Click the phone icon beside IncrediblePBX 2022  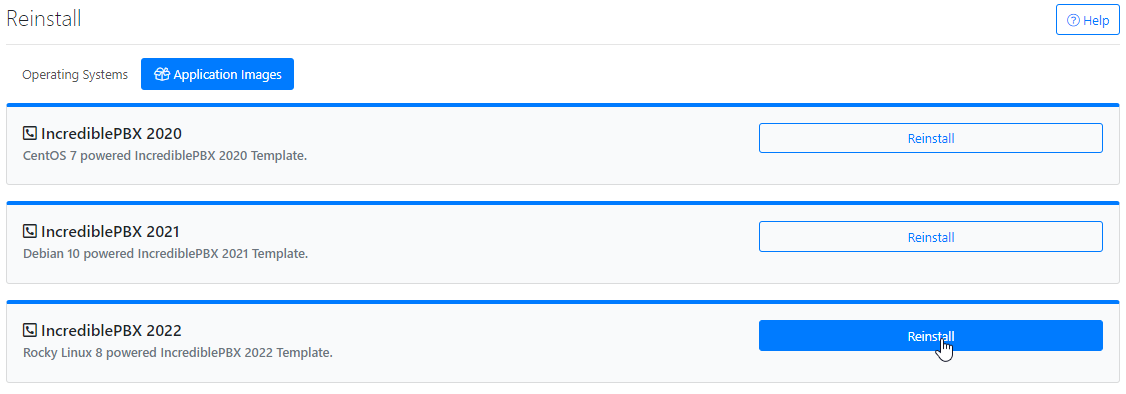[29, 330]
